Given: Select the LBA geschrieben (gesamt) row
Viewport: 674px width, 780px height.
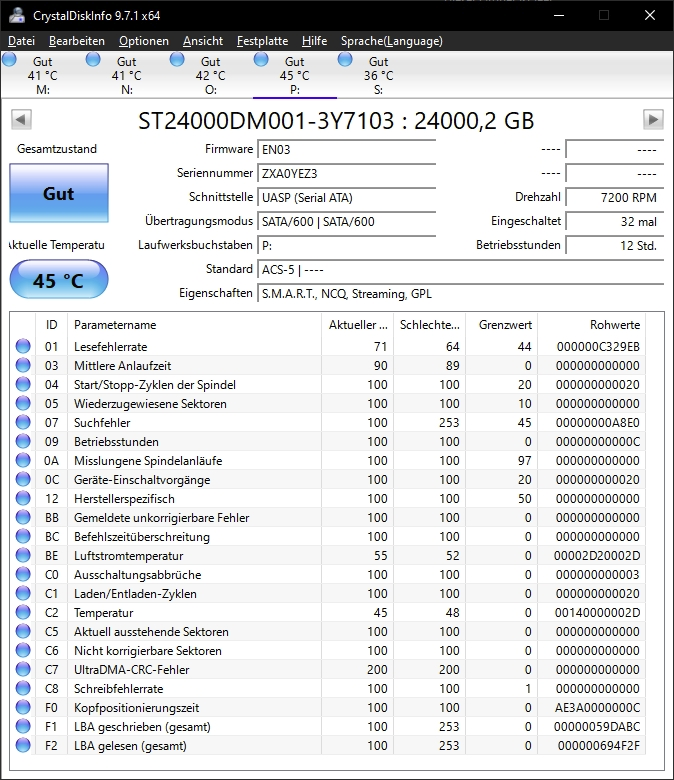Looking at the screenshot, I should [328, 726].
